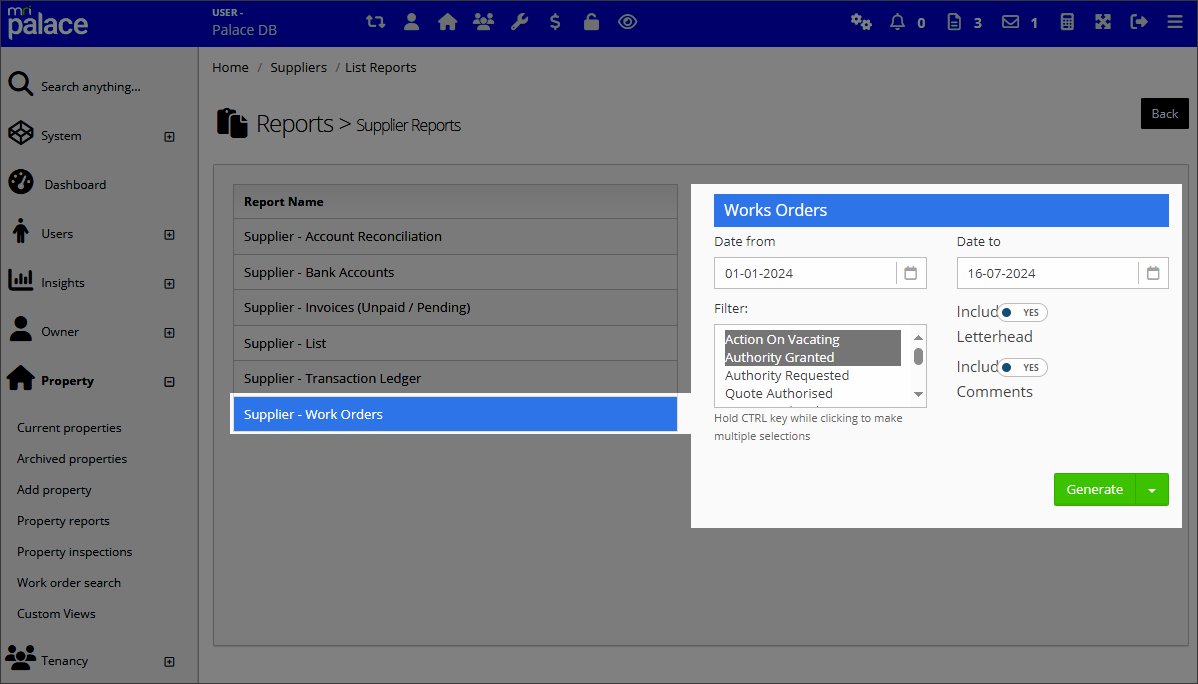
Task: Click the transfer arrows icon in top bar
Action: 375,22
